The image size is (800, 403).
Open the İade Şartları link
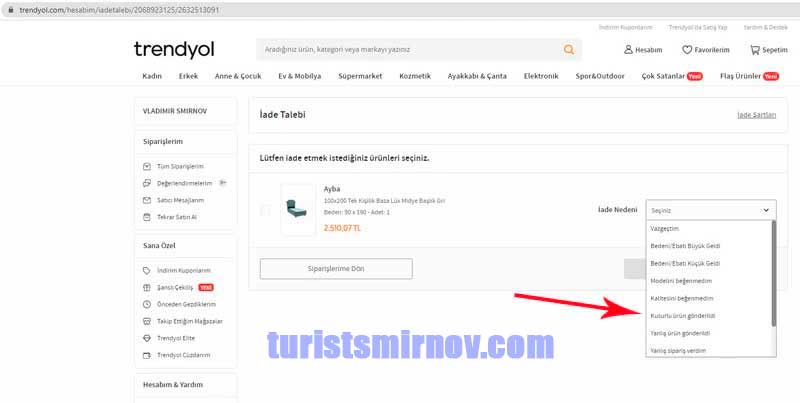point(756,115)
